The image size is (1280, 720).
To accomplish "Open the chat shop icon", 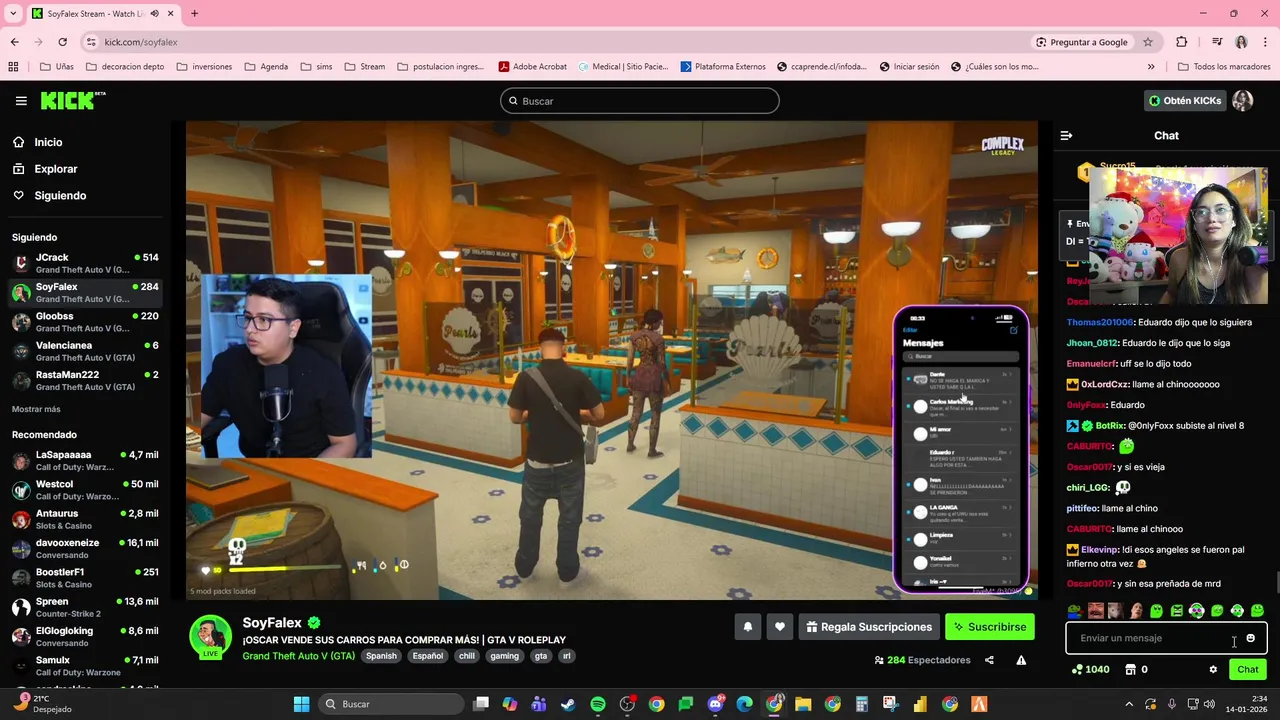I will (1131, 670).
